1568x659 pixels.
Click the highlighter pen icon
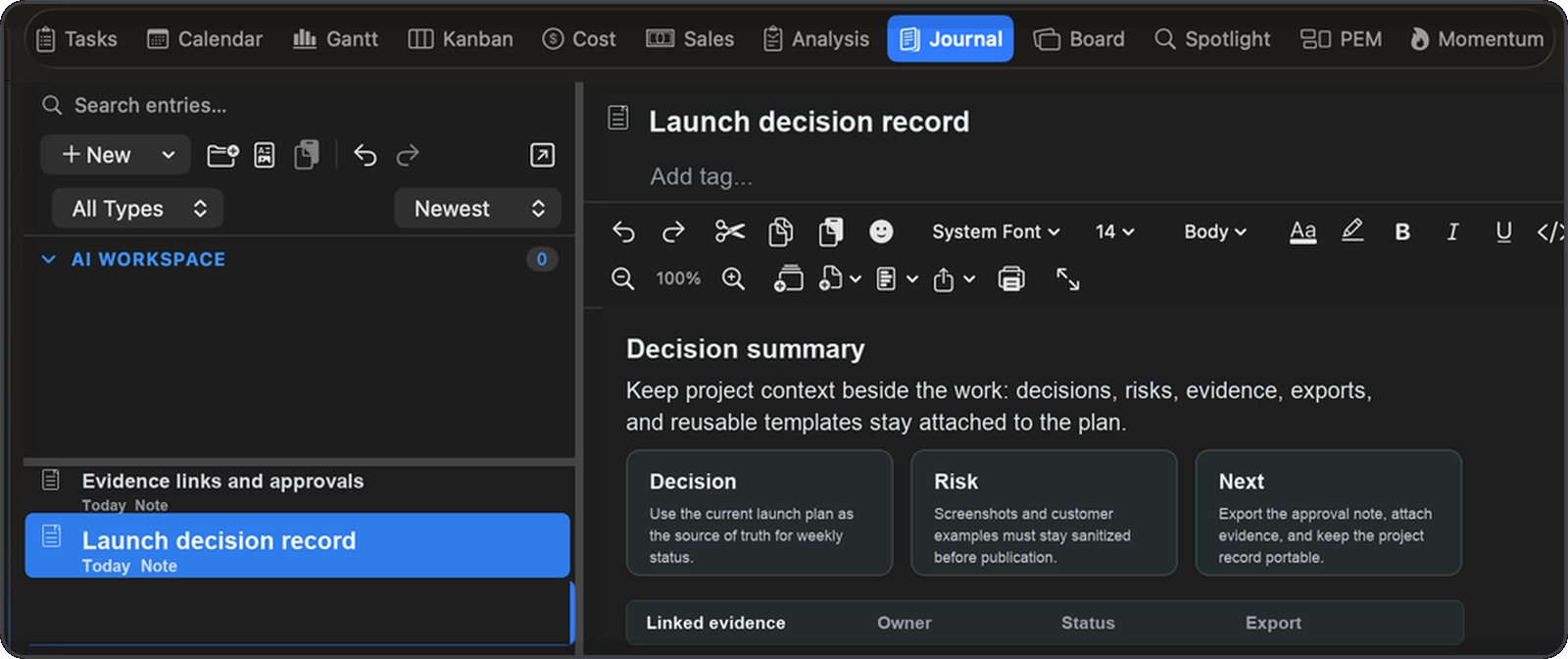(1352, 231)
